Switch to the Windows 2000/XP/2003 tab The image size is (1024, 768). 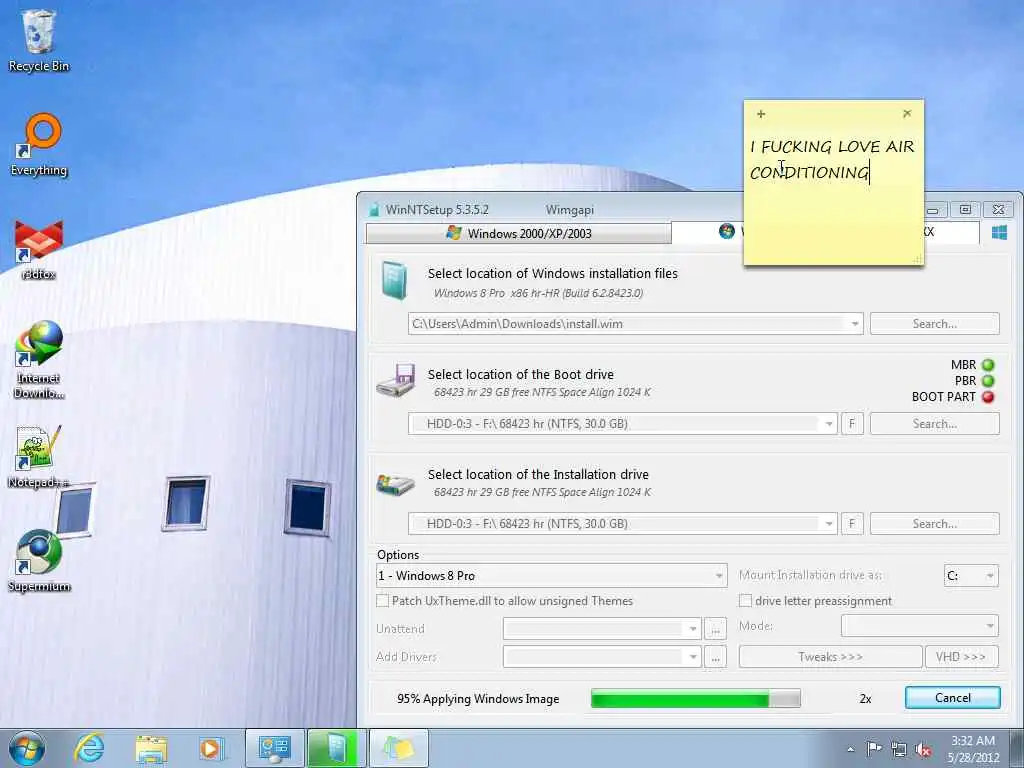pyautogui.click(x=519, y=233)
